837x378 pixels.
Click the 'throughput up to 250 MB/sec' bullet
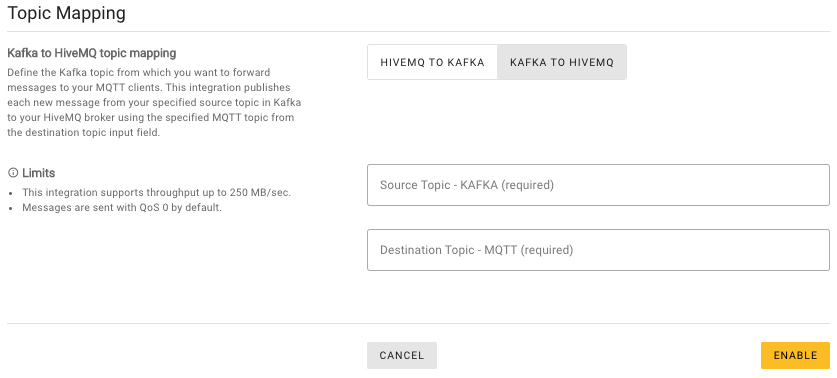coord(156,193)
